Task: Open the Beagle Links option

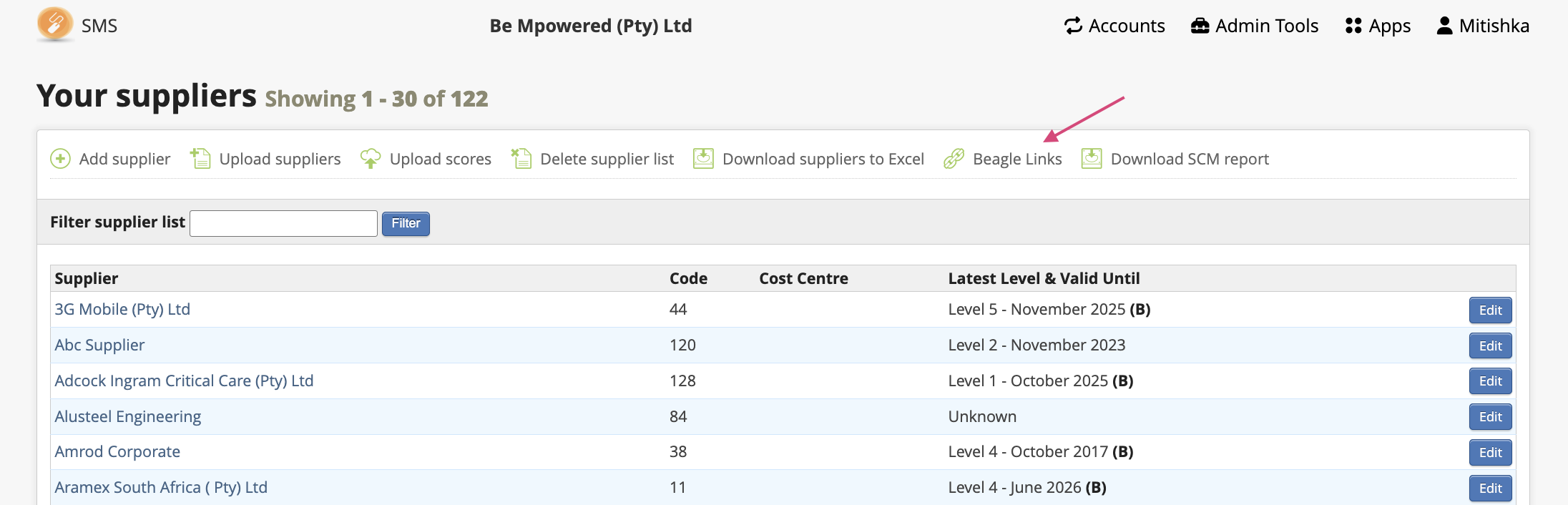Action: point(1017,159)
